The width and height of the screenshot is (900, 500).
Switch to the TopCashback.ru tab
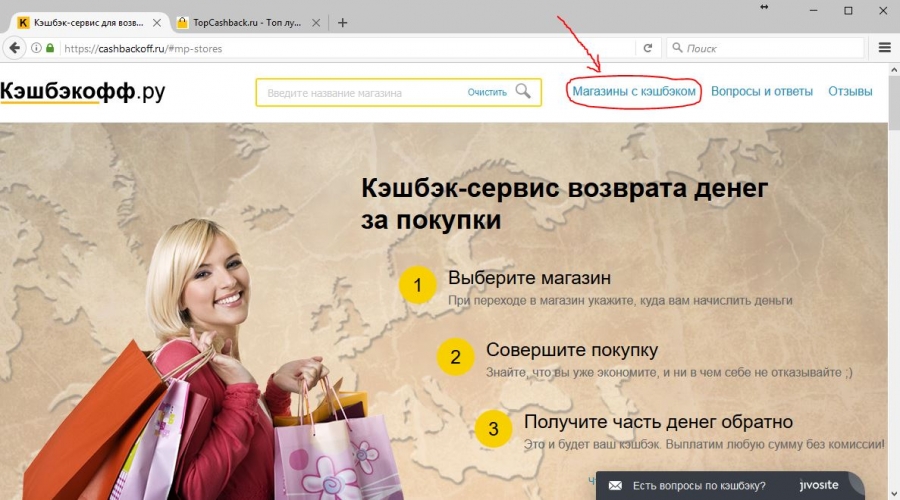tap(247, 23)
